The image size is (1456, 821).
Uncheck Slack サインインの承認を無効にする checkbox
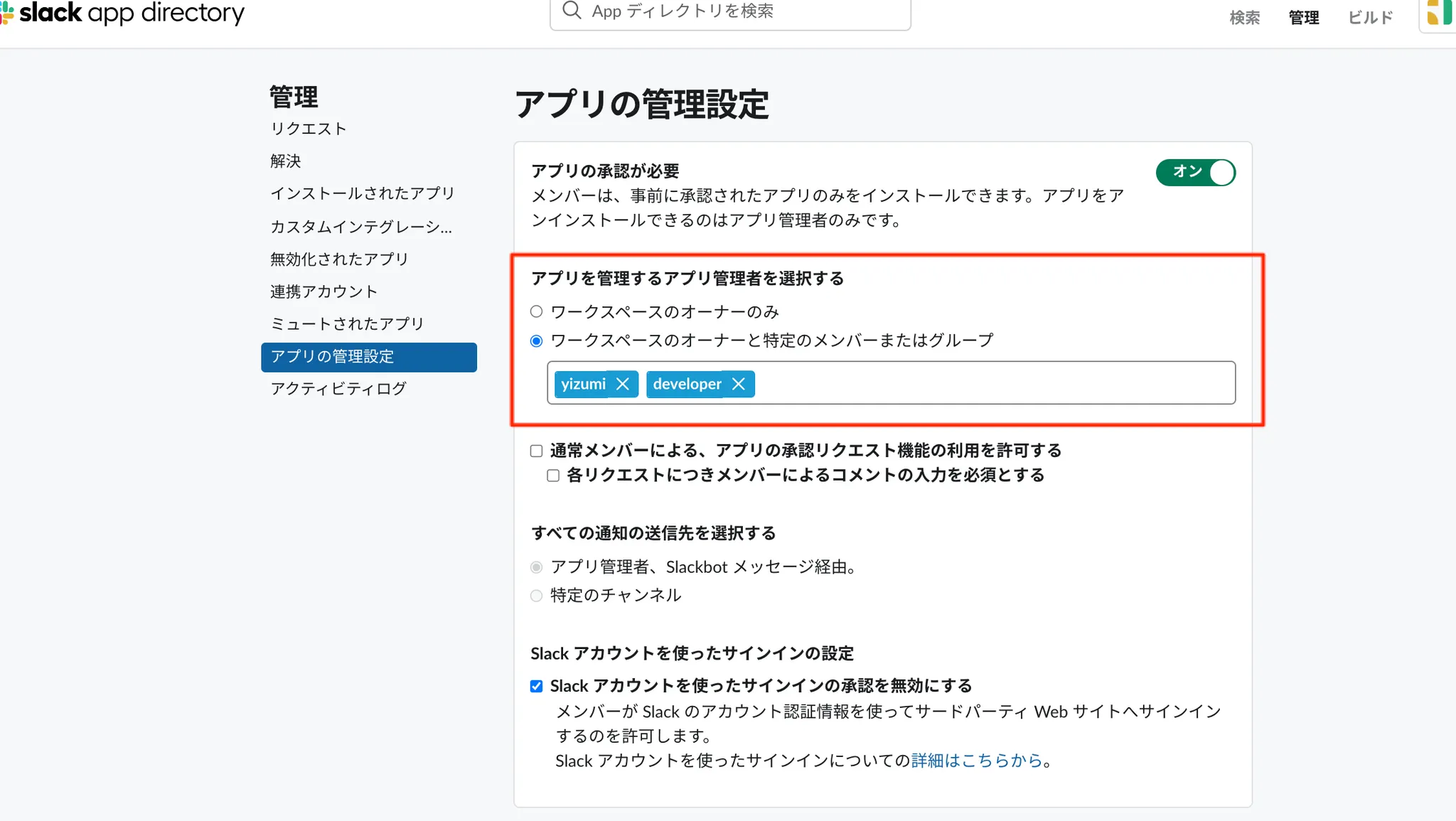(537, 686)
